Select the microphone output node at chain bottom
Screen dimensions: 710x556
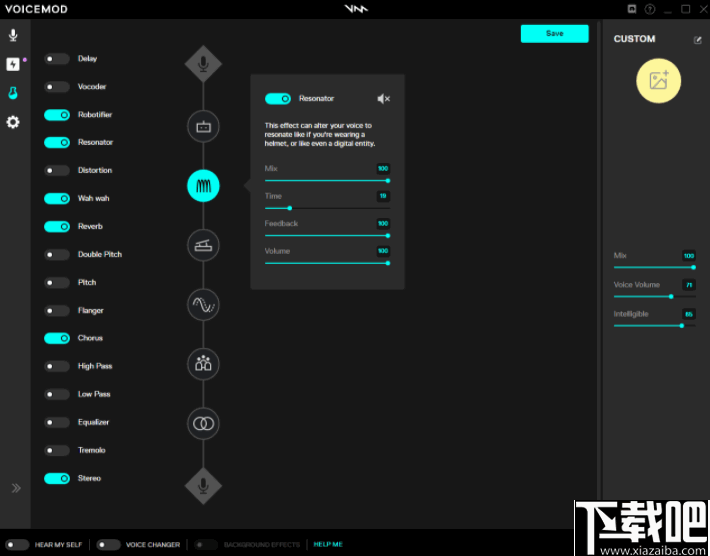coord(203,486)
